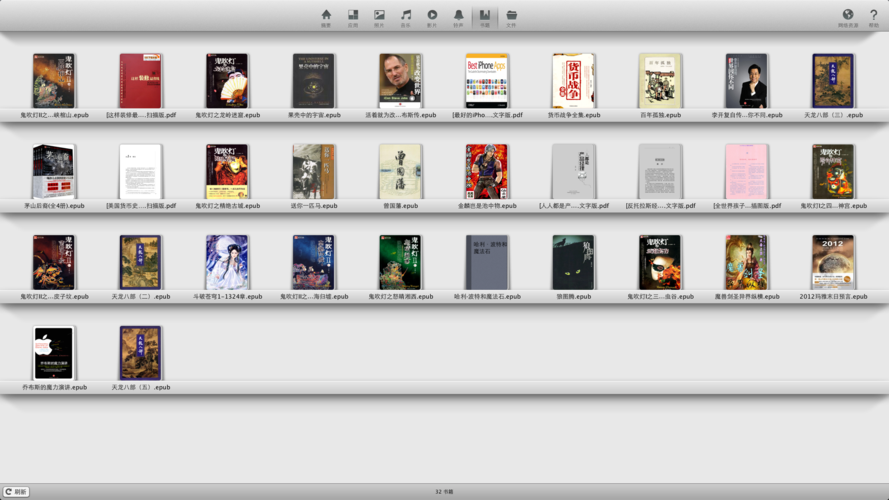
Task: Click the 32 书籍 status bar count
Action: tap(444, 491)
